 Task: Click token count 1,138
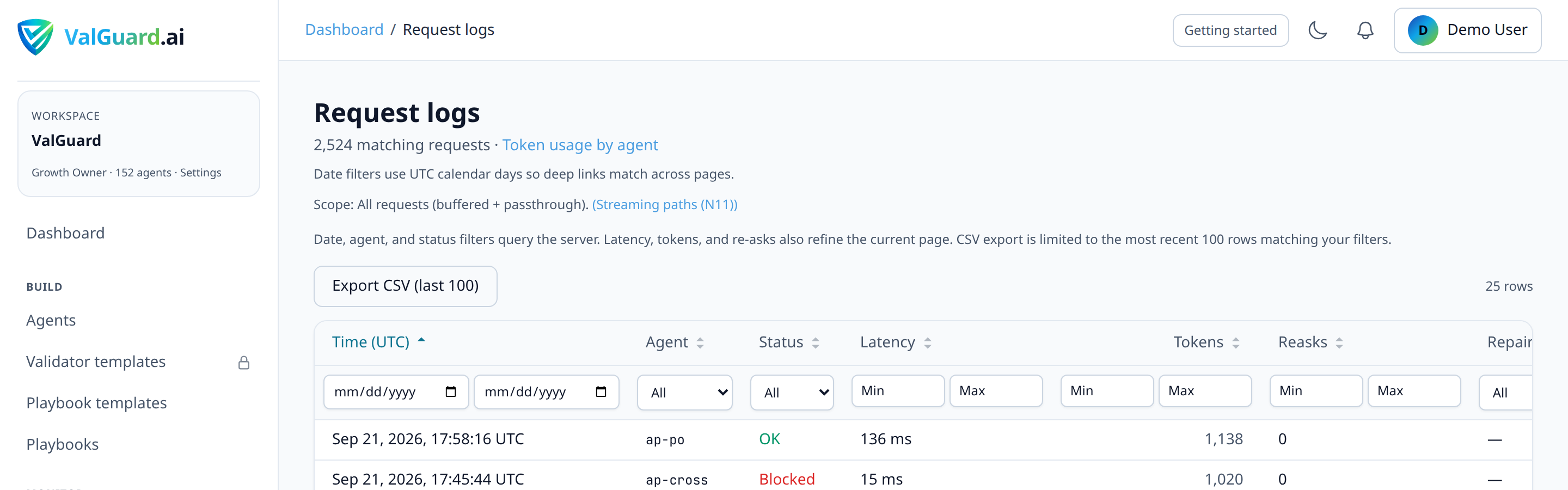[x=1223, y=439]
